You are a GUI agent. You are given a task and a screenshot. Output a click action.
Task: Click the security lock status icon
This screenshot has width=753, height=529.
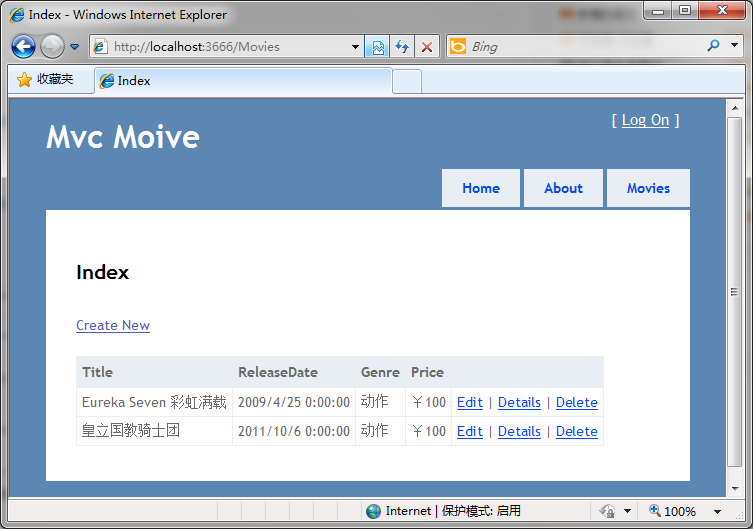[x=607, y=511]
